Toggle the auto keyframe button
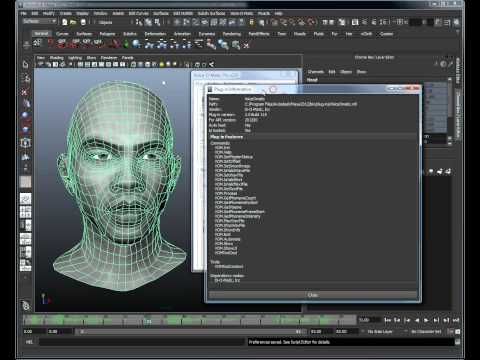This screenshot has width=480, height=360. click(x=450, y=331)
